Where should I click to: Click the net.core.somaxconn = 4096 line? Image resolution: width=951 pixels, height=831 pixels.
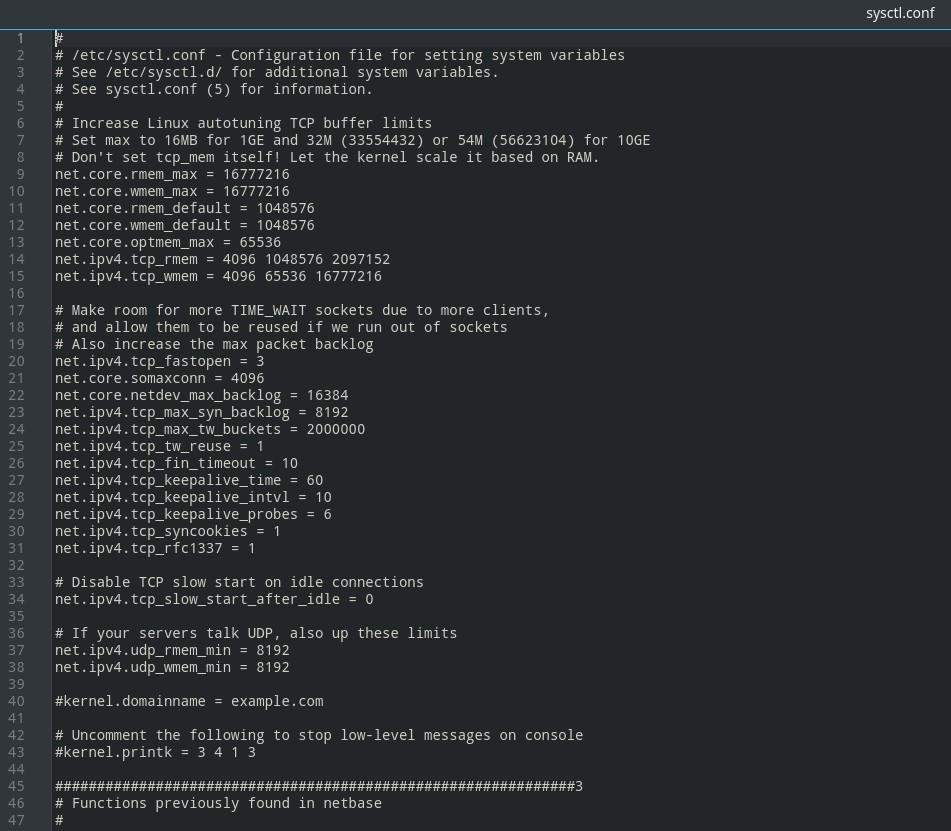(159, 378)
